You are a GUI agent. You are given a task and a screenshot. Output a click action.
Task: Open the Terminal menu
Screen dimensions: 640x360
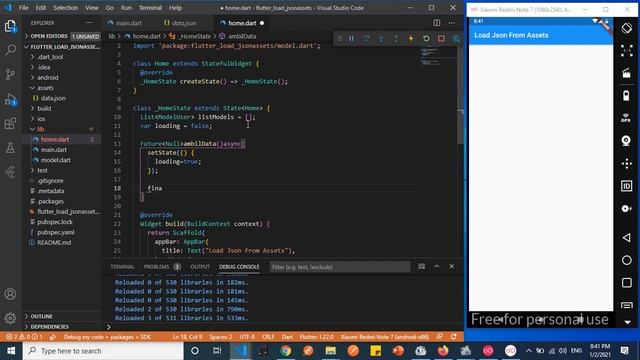(150, 7)
